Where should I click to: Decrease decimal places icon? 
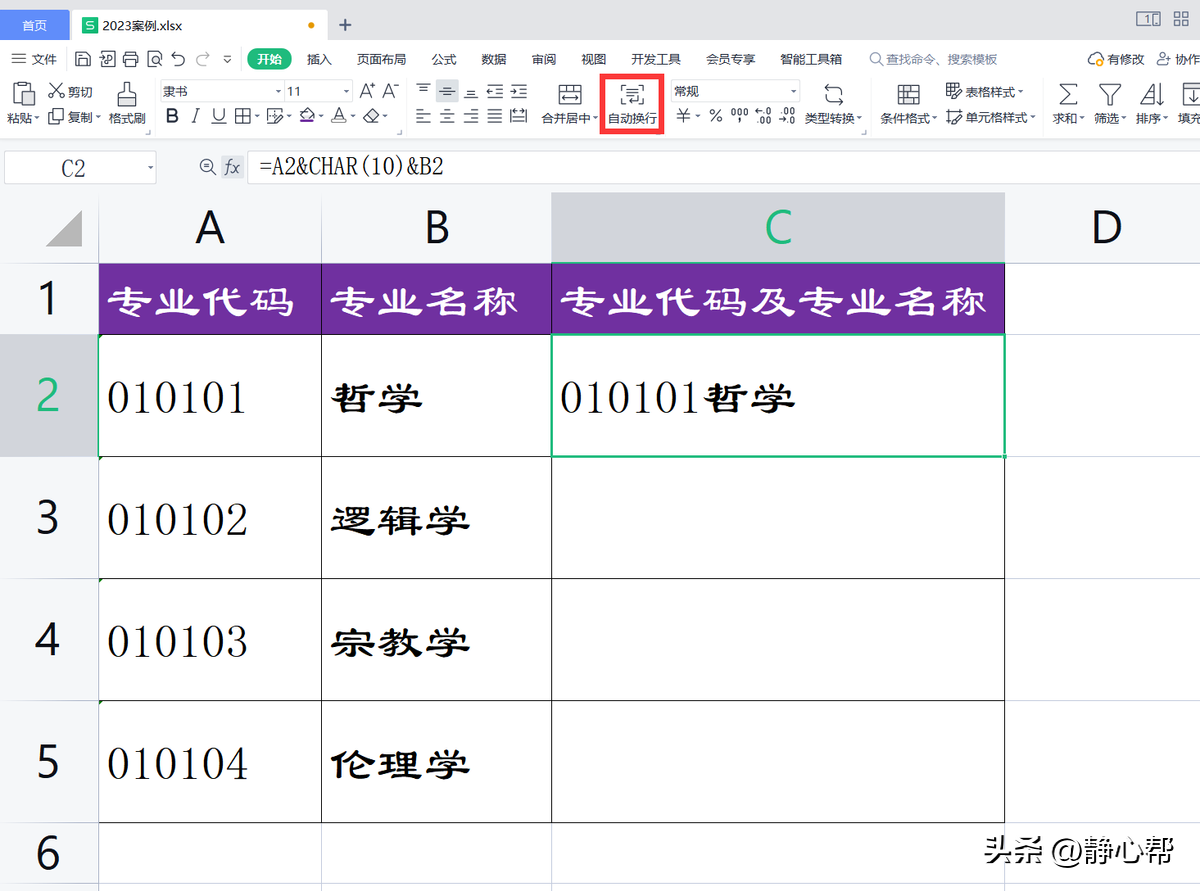[787, 117]
